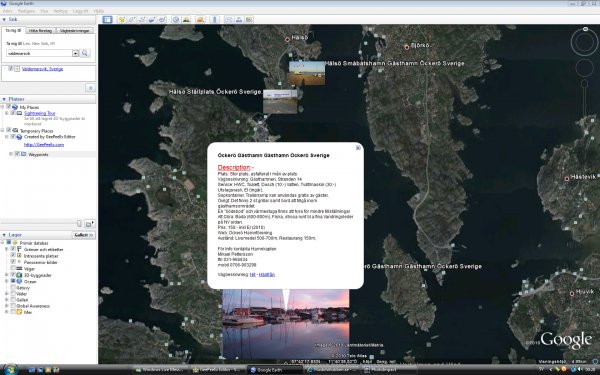Click the Hästevik placemark marker
Viewport: 600px width, 375px height.
(567, 179)
